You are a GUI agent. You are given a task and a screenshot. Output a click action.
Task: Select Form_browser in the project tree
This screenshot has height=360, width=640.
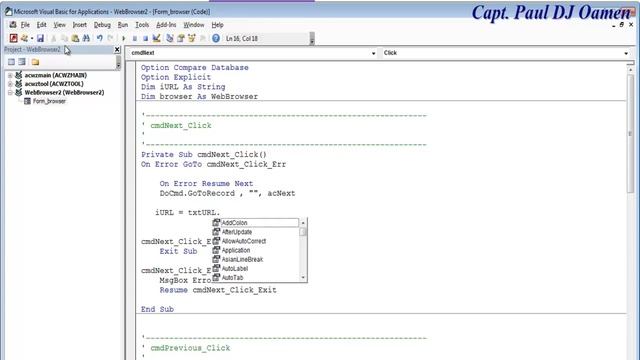49,101
